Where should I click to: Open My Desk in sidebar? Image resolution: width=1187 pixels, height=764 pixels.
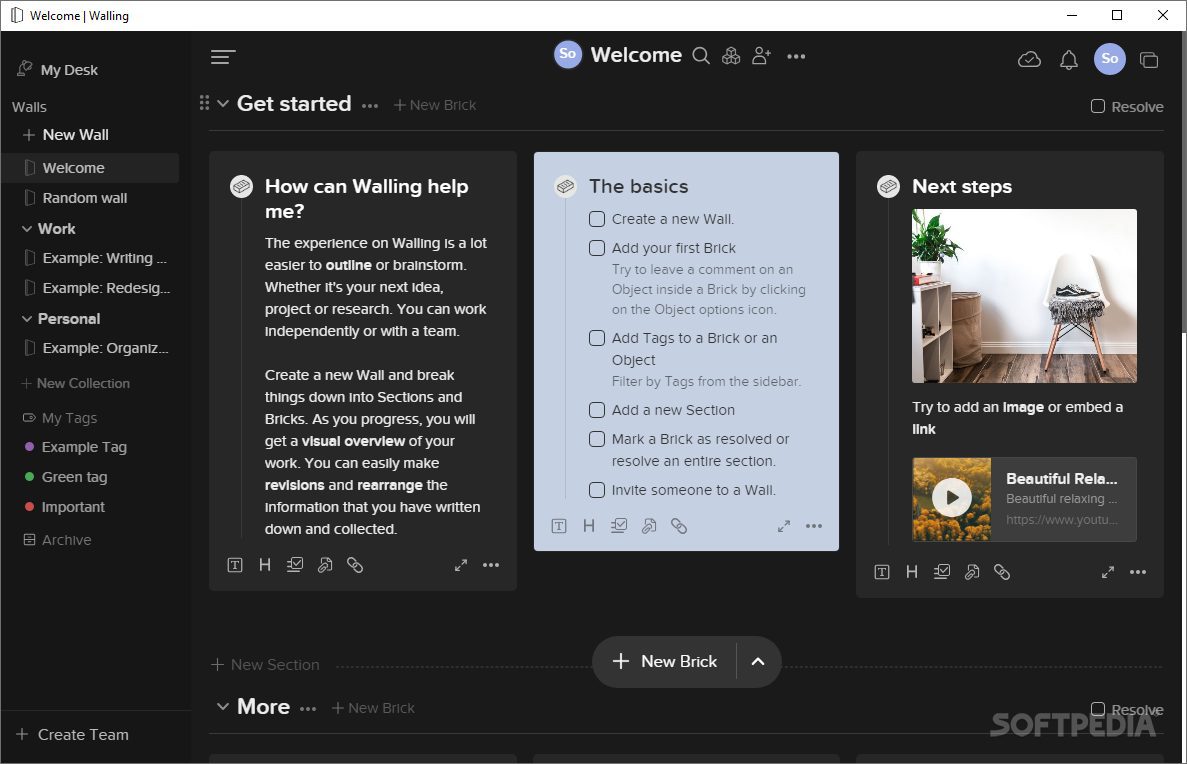coord(58,70)
